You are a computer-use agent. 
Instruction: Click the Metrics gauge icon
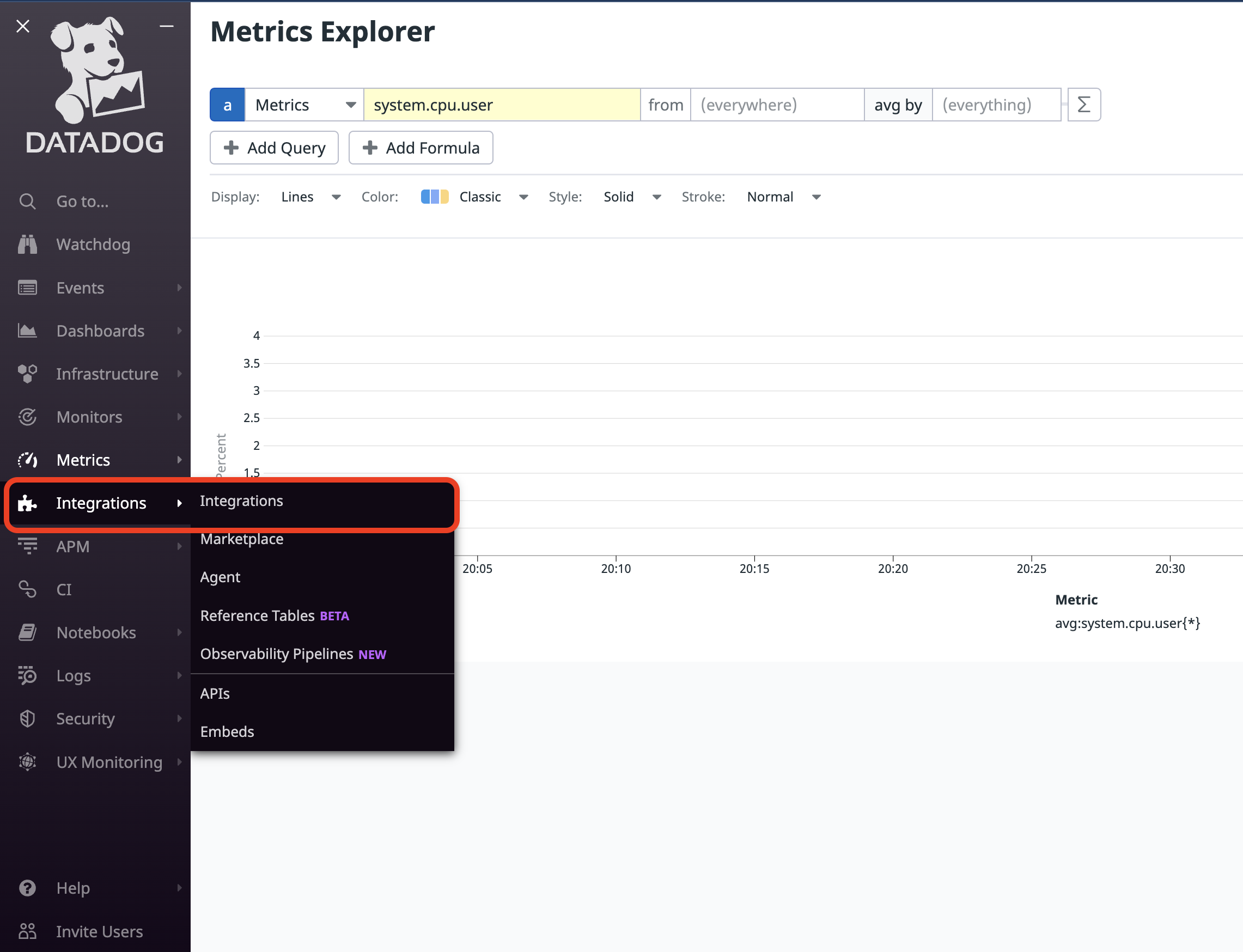(x=27, y=460)
